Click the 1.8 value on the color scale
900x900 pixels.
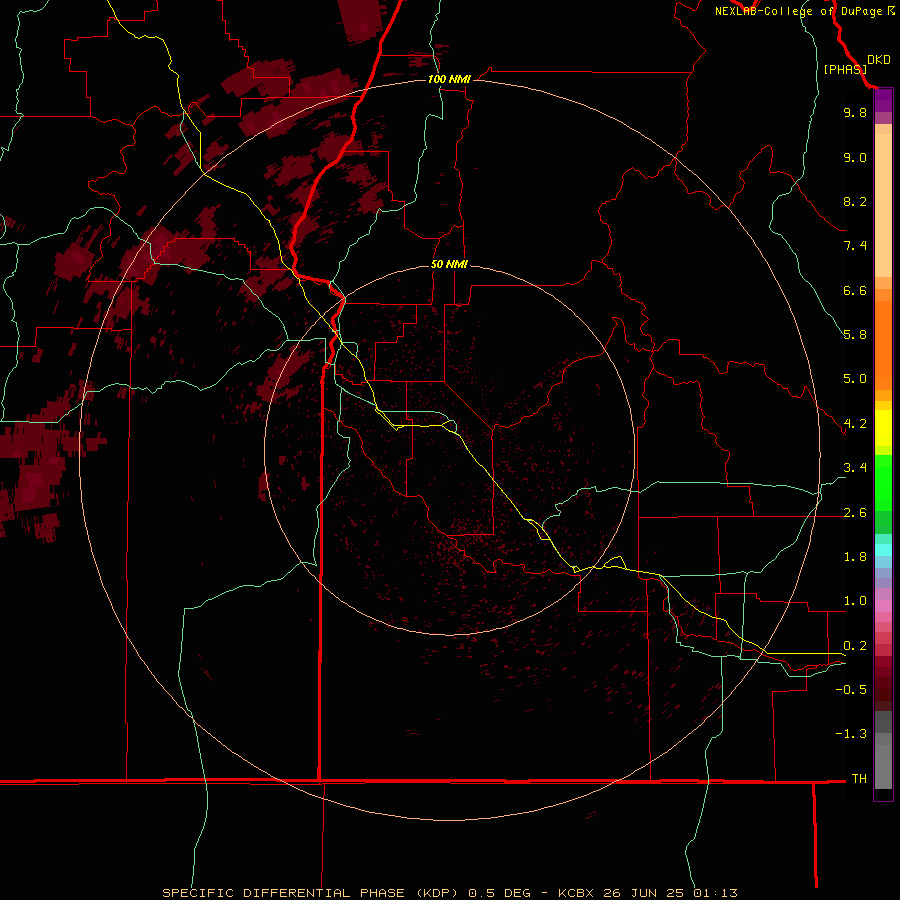855,557
